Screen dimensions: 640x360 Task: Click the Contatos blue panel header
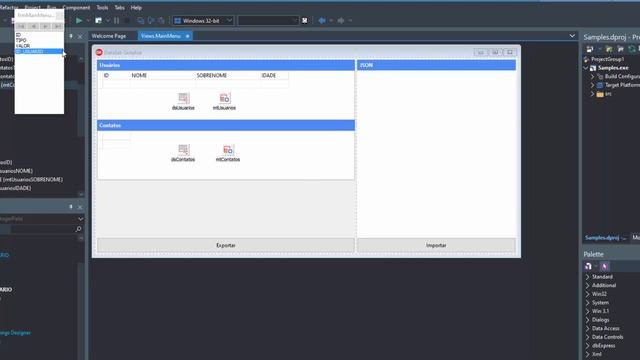click(226, 125)
